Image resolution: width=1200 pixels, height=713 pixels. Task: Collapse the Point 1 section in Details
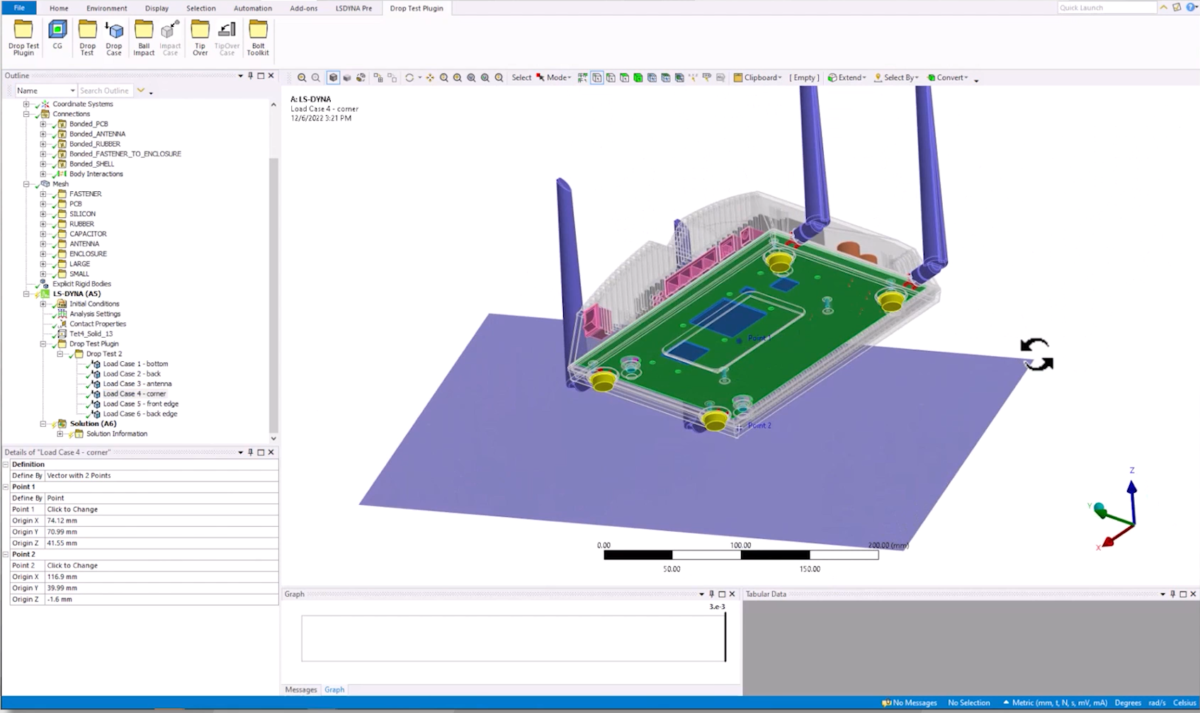6,487
